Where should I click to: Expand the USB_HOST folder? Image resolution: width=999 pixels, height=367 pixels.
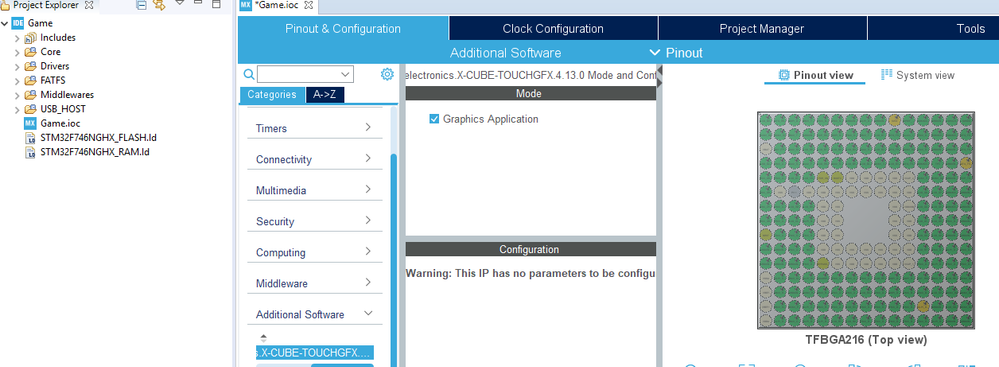pos(17,109)
